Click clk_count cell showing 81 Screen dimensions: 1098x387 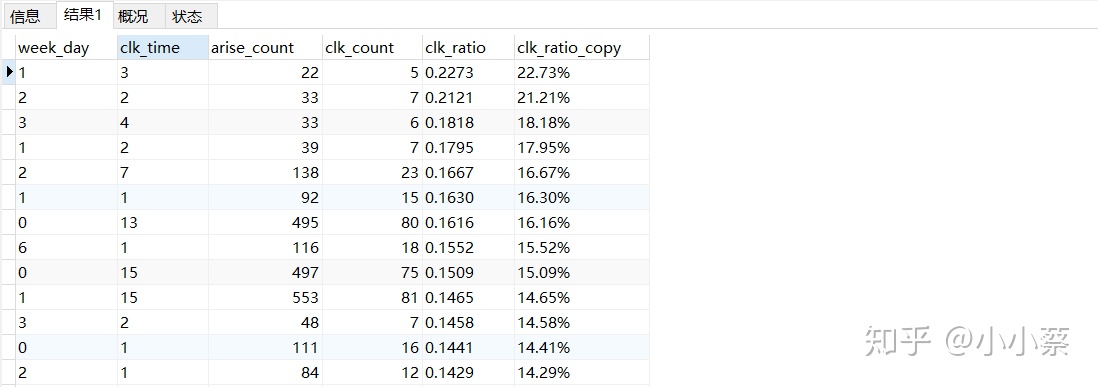[x=372, y=297]
